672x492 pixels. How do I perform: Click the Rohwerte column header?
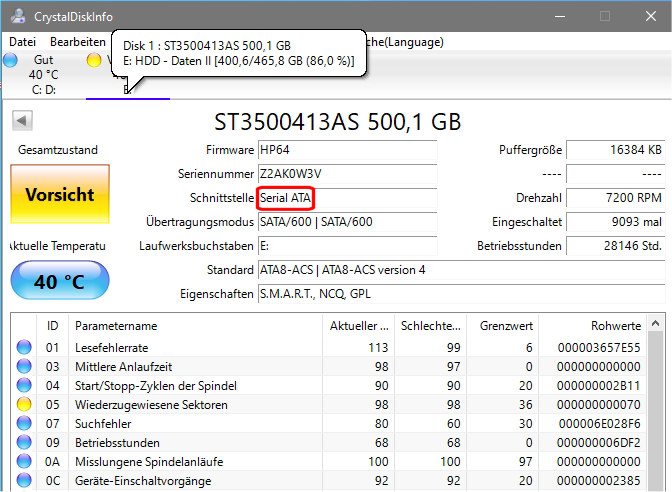pyautogui.click(x=592, y=326)
